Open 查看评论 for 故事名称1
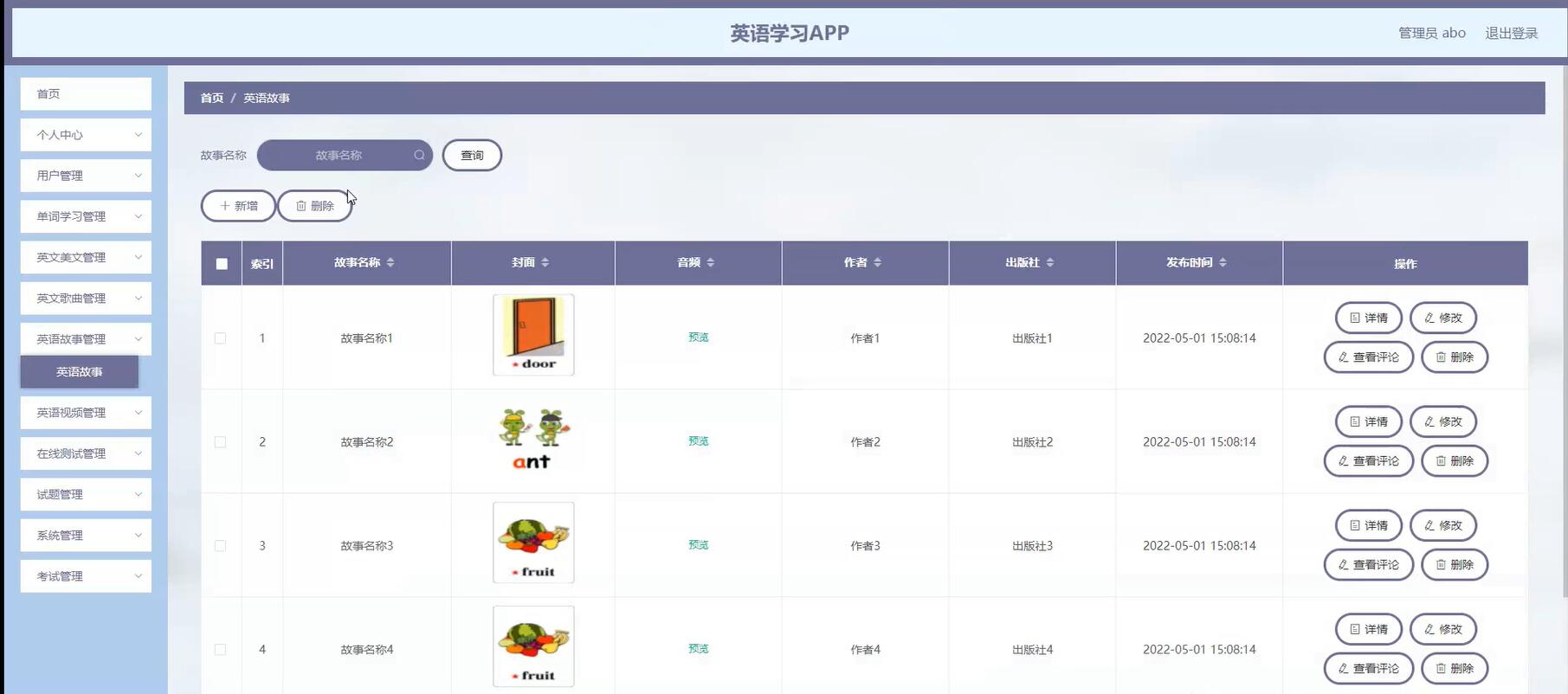 point(1369,357)
